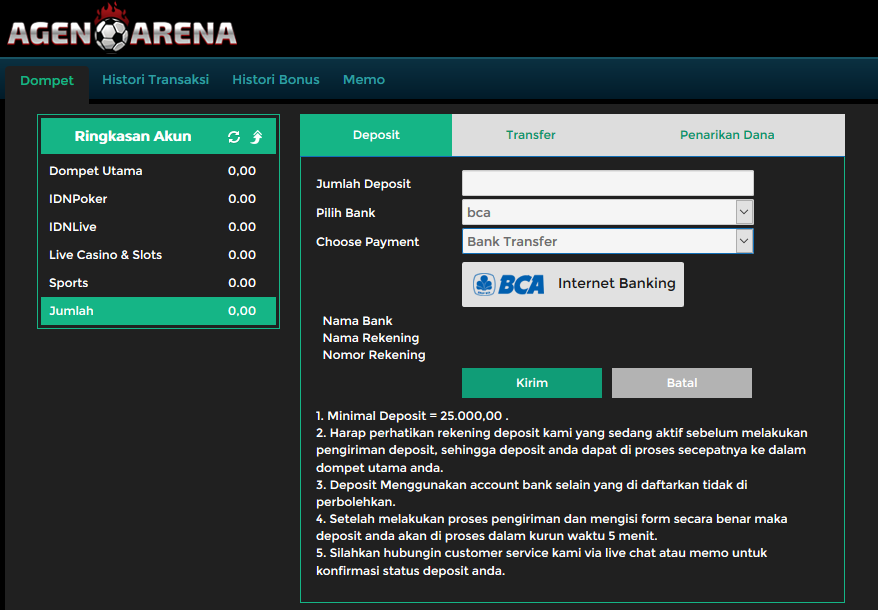Click the Jumlah total row
878x610 pixels.
tap(158, 311)
